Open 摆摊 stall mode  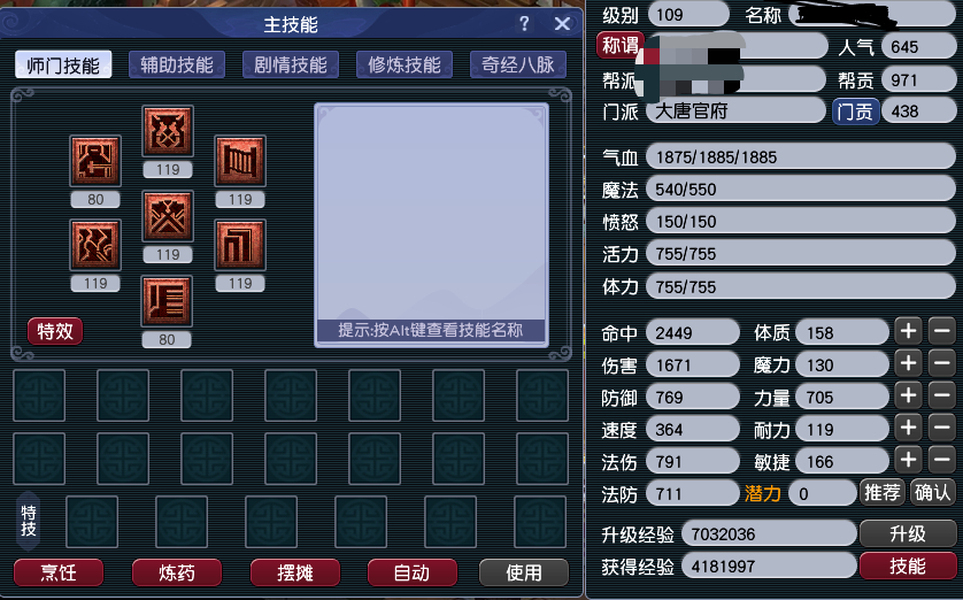point(294,573)
